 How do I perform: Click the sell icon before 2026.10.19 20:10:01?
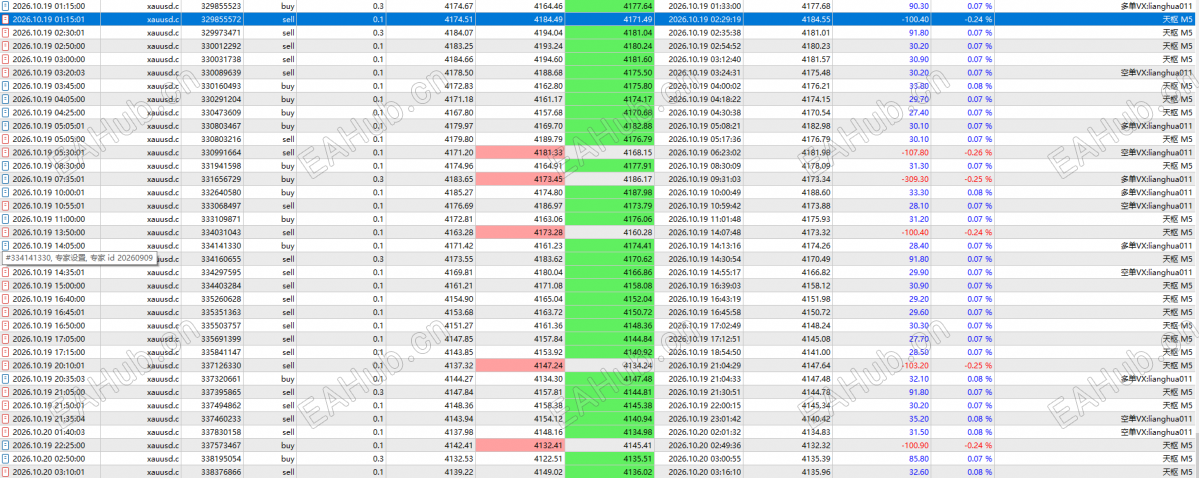(6, 365)
